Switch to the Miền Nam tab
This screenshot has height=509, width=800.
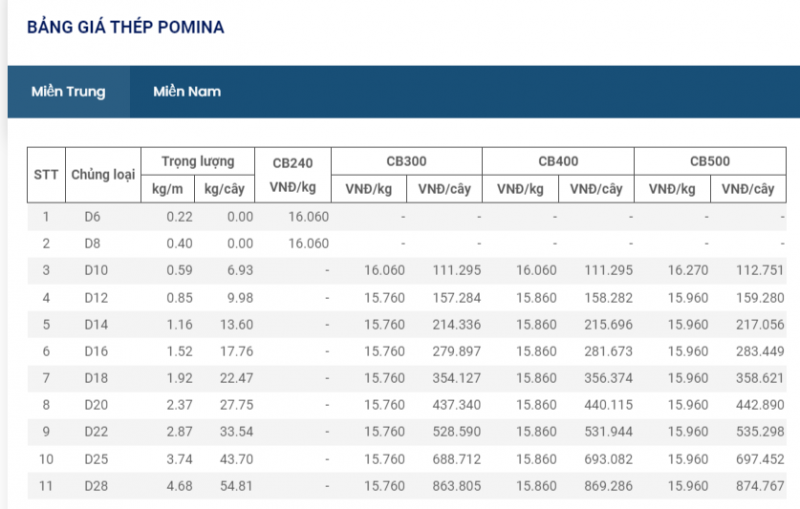coord(187,92)
